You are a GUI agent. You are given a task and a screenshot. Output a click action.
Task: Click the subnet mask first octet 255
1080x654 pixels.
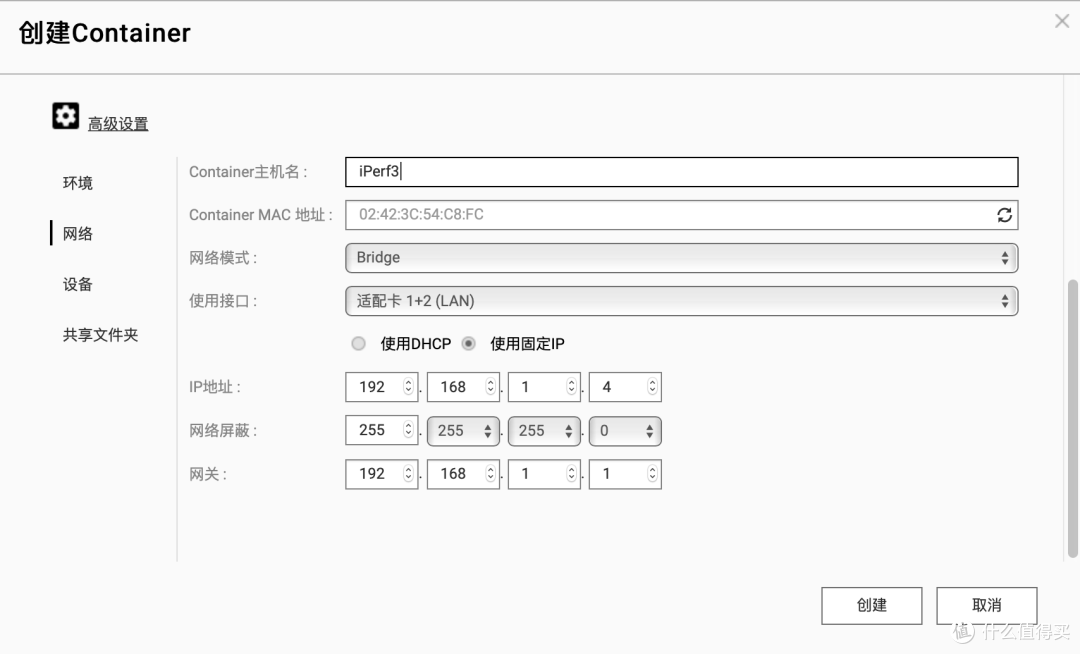[x=382, y=431]
